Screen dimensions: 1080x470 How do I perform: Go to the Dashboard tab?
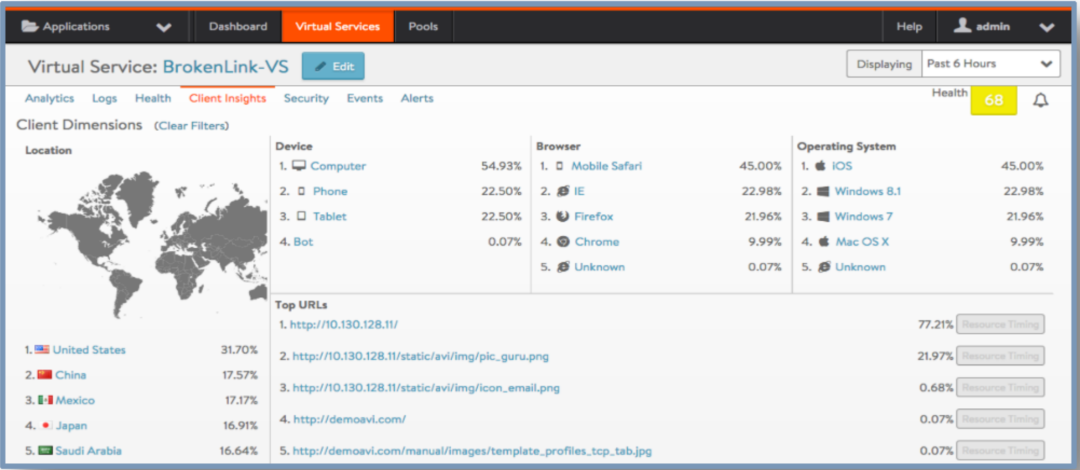[x=238, y=27]
